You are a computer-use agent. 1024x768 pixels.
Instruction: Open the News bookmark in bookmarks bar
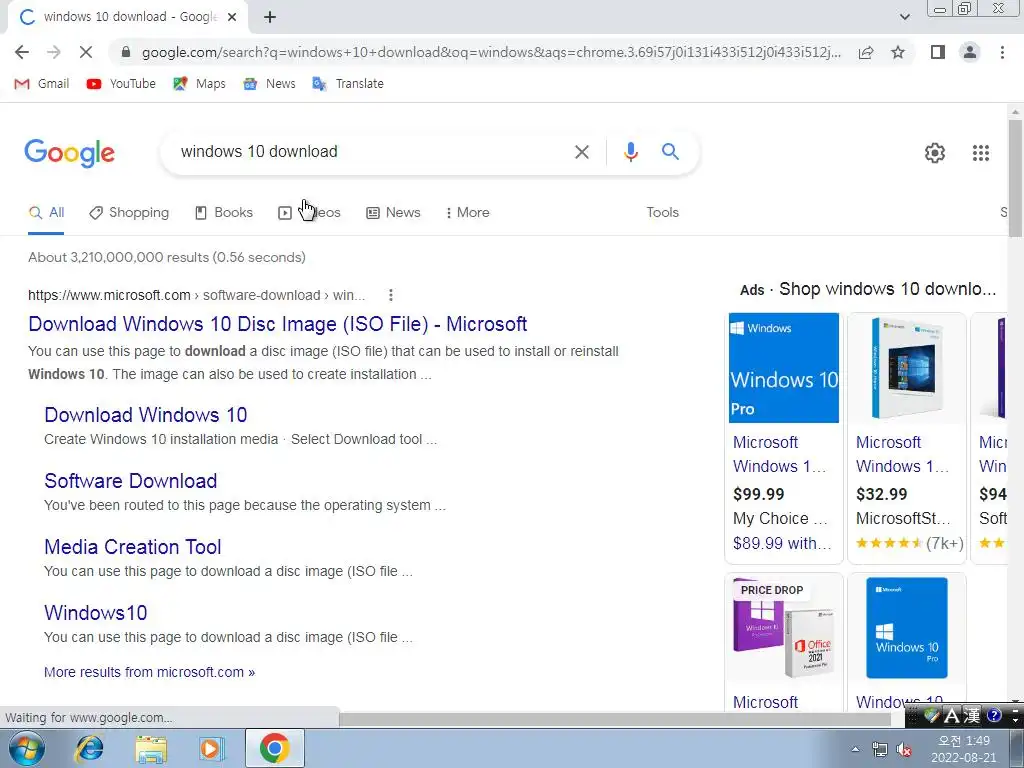coord(269,84)
